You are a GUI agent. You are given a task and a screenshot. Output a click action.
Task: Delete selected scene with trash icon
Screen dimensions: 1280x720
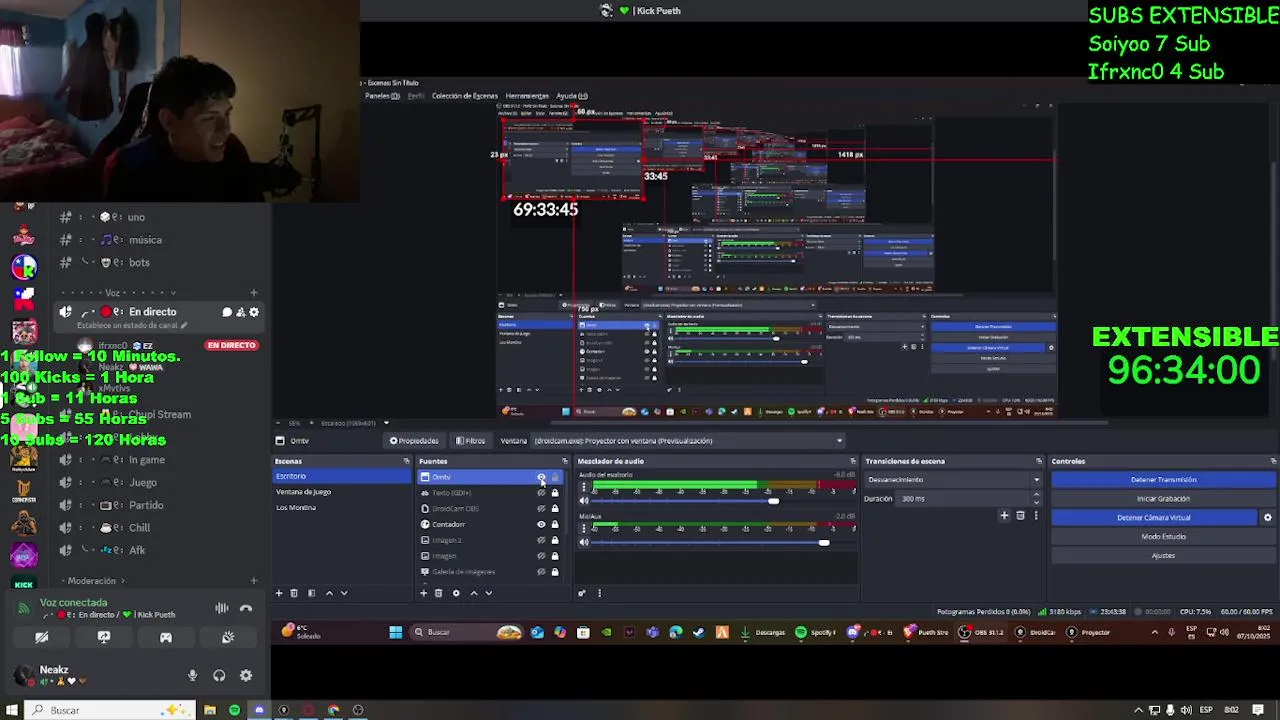coord(294,593)
